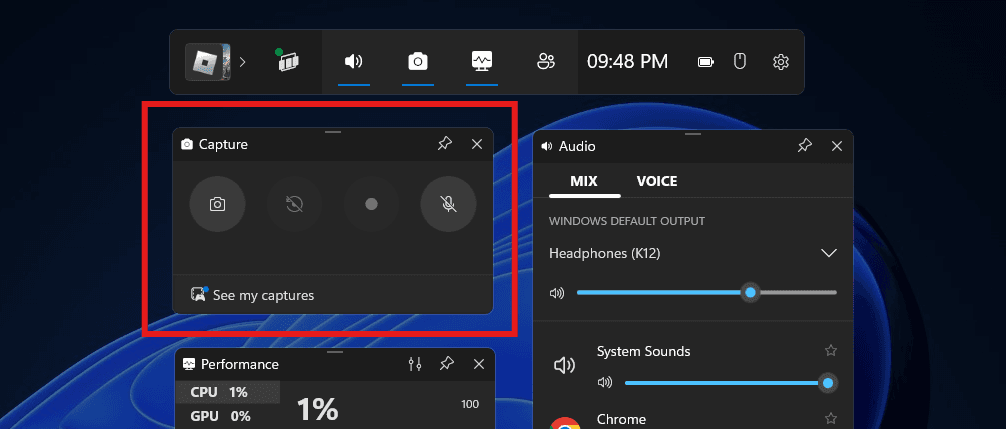The height and width of the screenshot is (429, 1006).
Task: Pin the Capture widget
Action: click(x=445, y=144)
